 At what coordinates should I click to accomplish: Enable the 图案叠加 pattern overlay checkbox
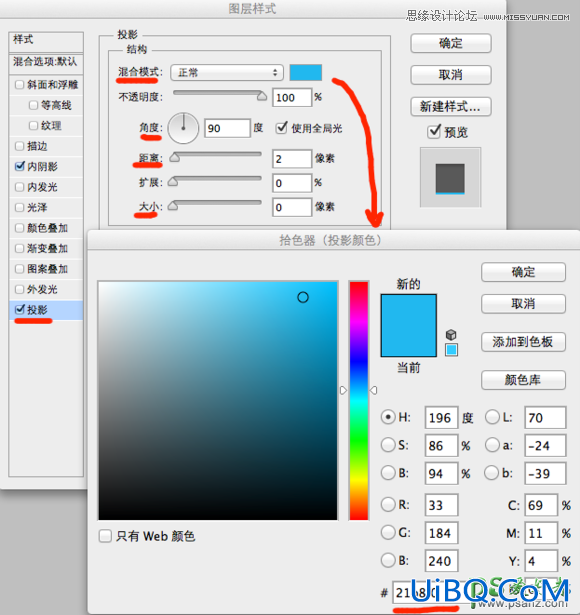19,269
